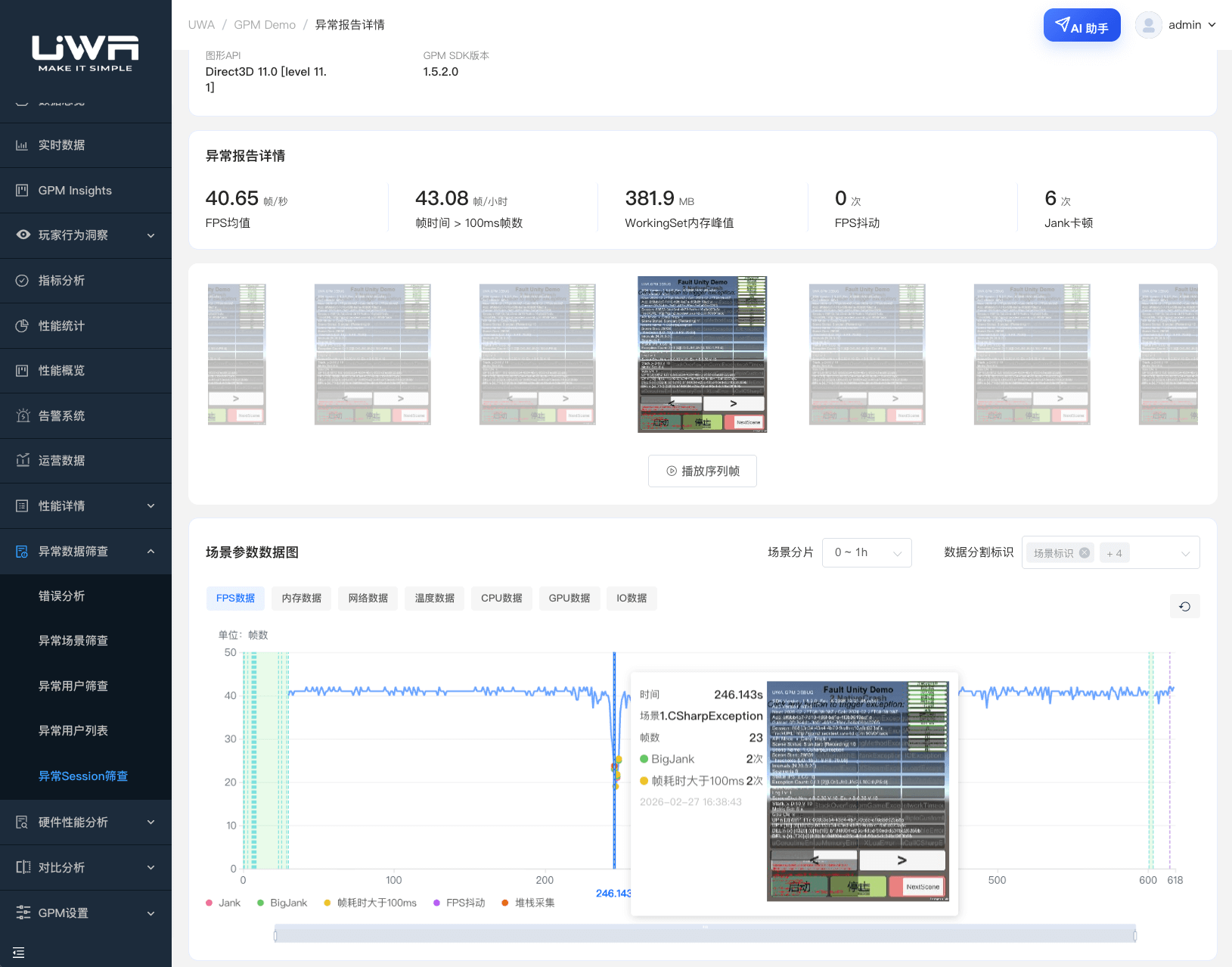This screenshot has height=967, width=1232.
Task: Click the 性能统计 pie chart icon
Action: [x=23, y=325]
